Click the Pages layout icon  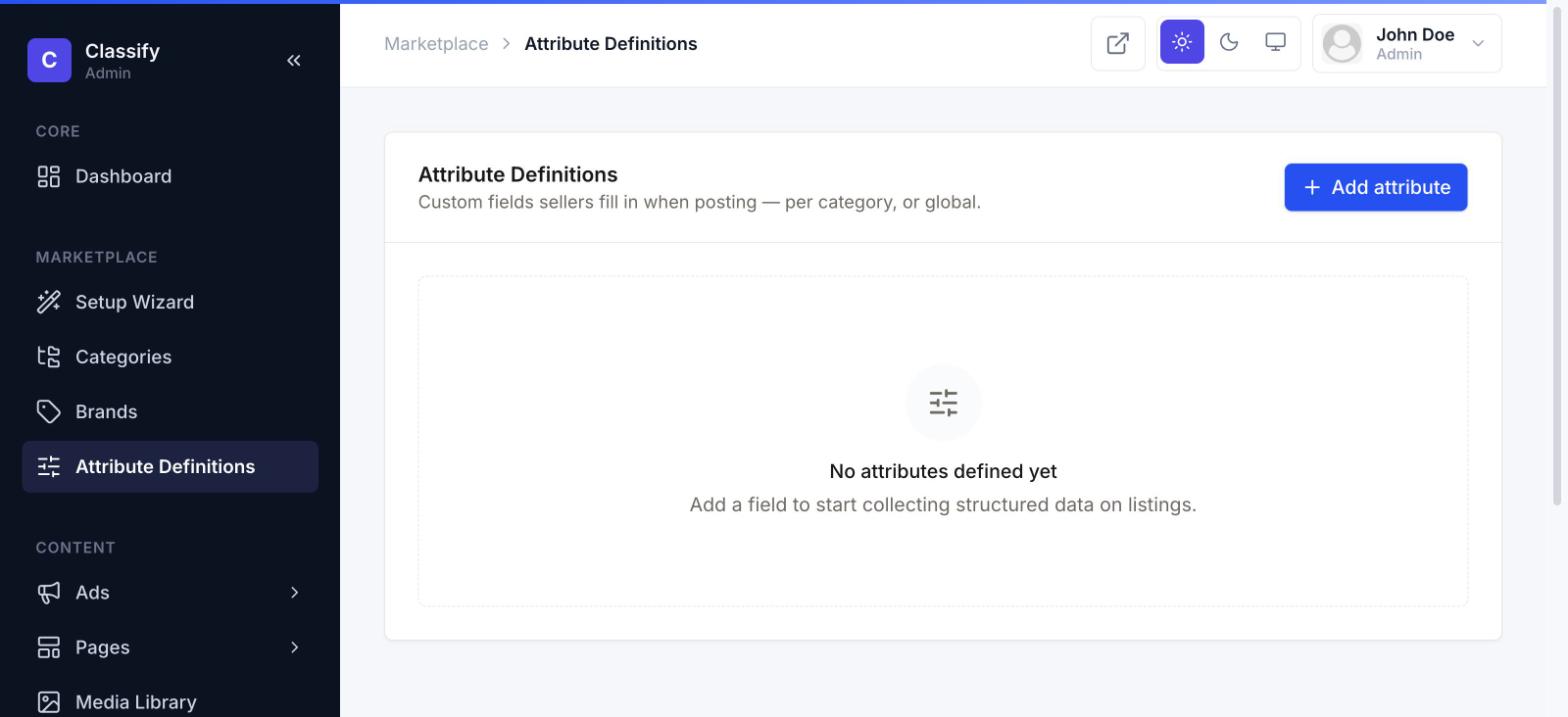point(49,648)
